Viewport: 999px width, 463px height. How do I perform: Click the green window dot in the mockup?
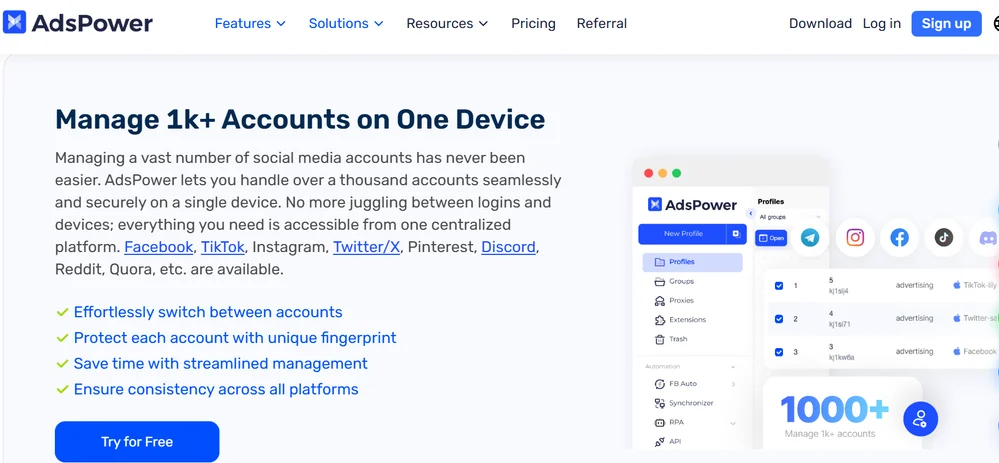click(677, 173)
